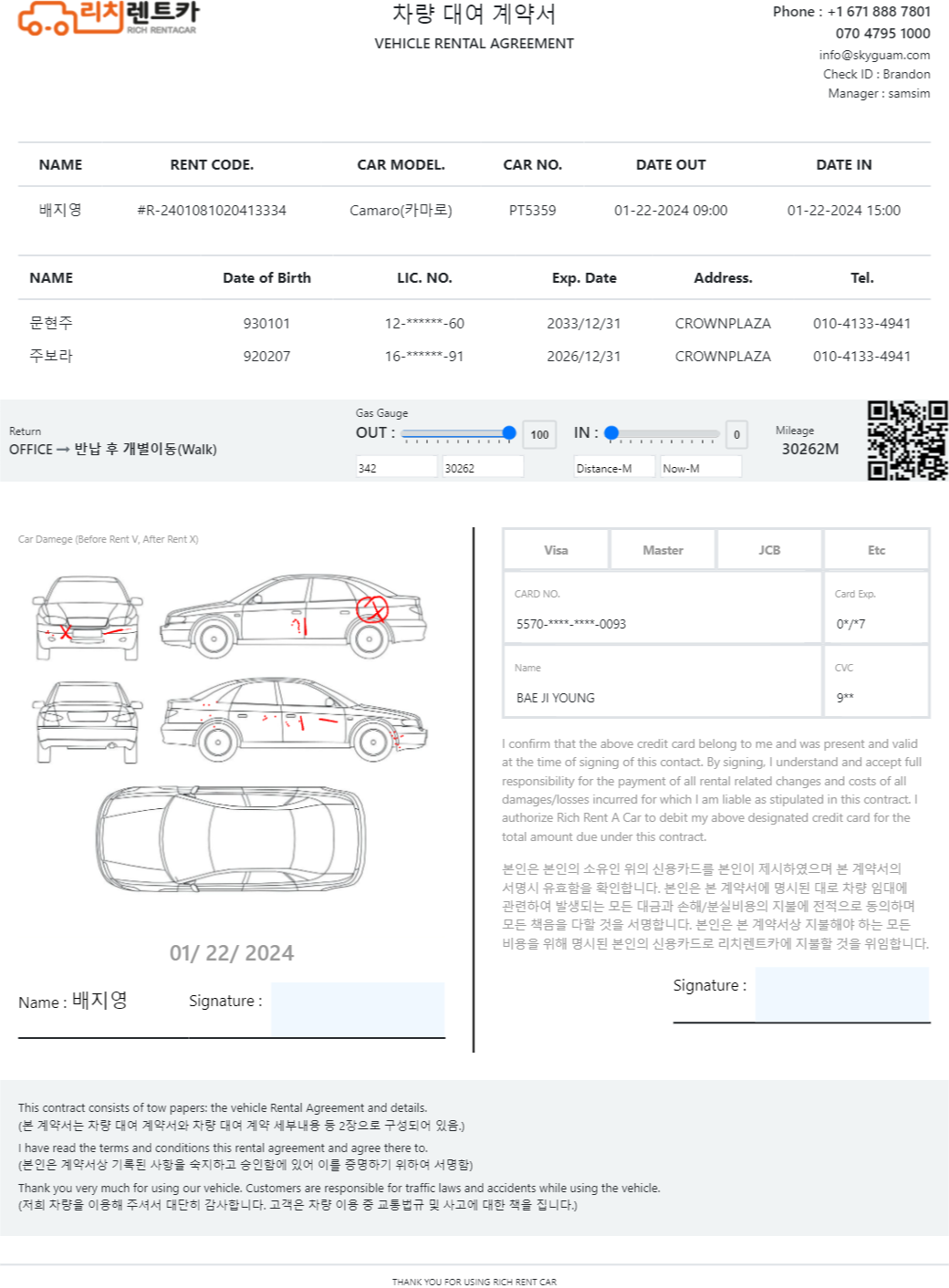Click the email info@skyguam.com

874,55
